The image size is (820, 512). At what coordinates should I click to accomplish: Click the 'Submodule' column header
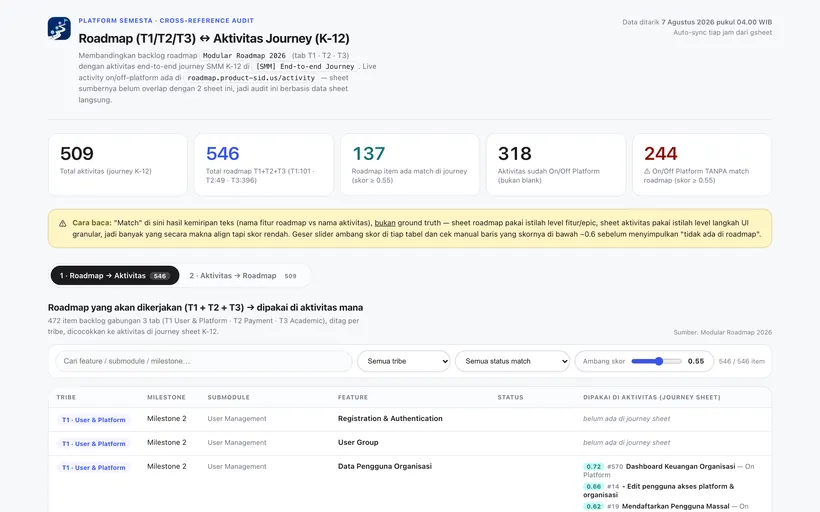229,397
